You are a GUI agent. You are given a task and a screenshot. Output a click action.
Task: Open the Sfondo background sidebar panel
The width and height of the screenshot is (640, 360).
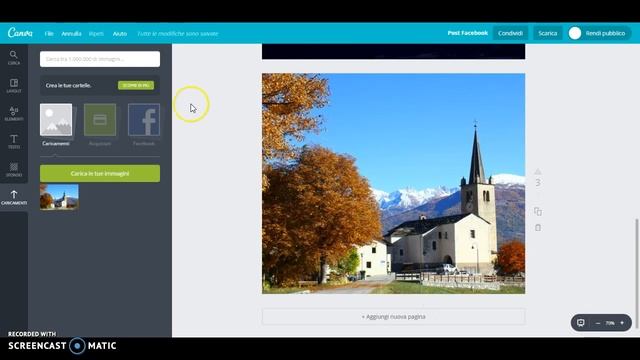coord(14,169)
